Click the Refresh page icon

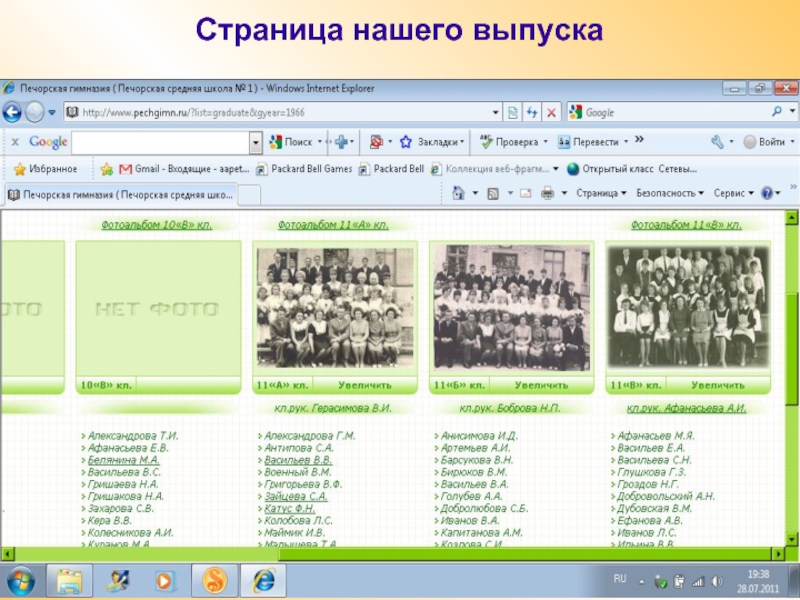pos(531,112)
